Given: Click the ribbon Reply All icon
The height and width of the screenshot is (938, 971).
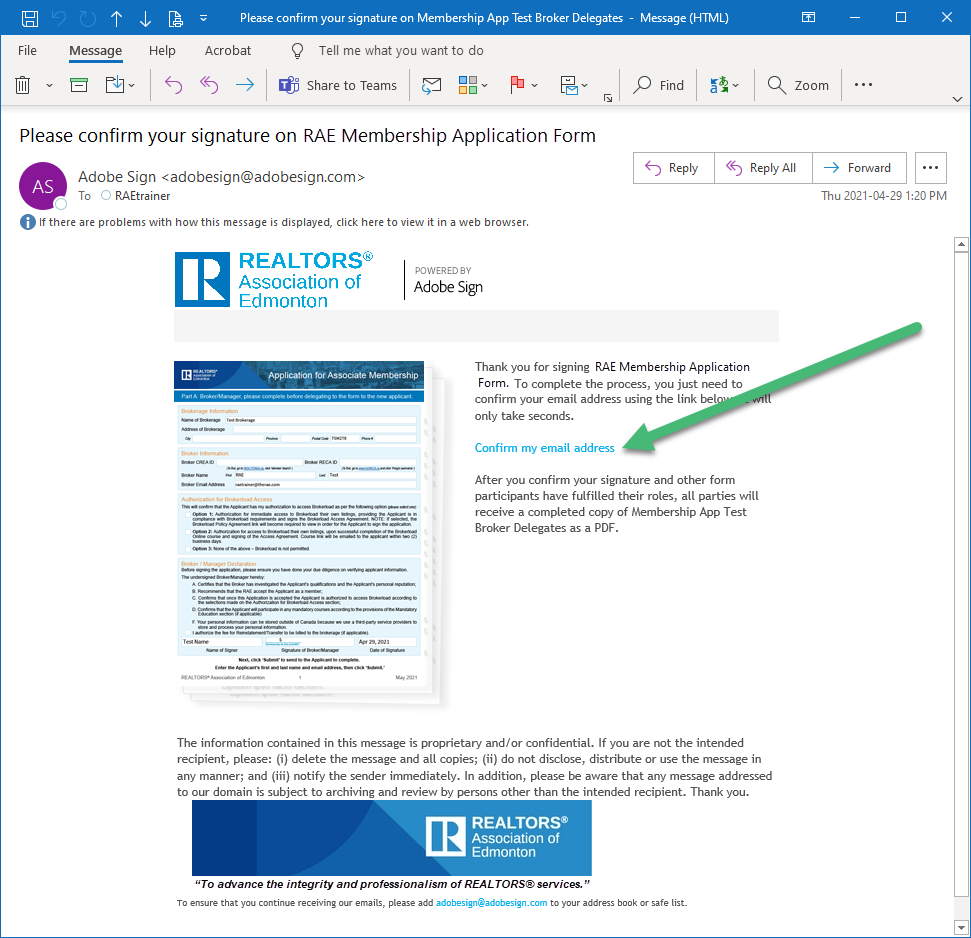Looking at the screenshot, I should click(209, 85).
